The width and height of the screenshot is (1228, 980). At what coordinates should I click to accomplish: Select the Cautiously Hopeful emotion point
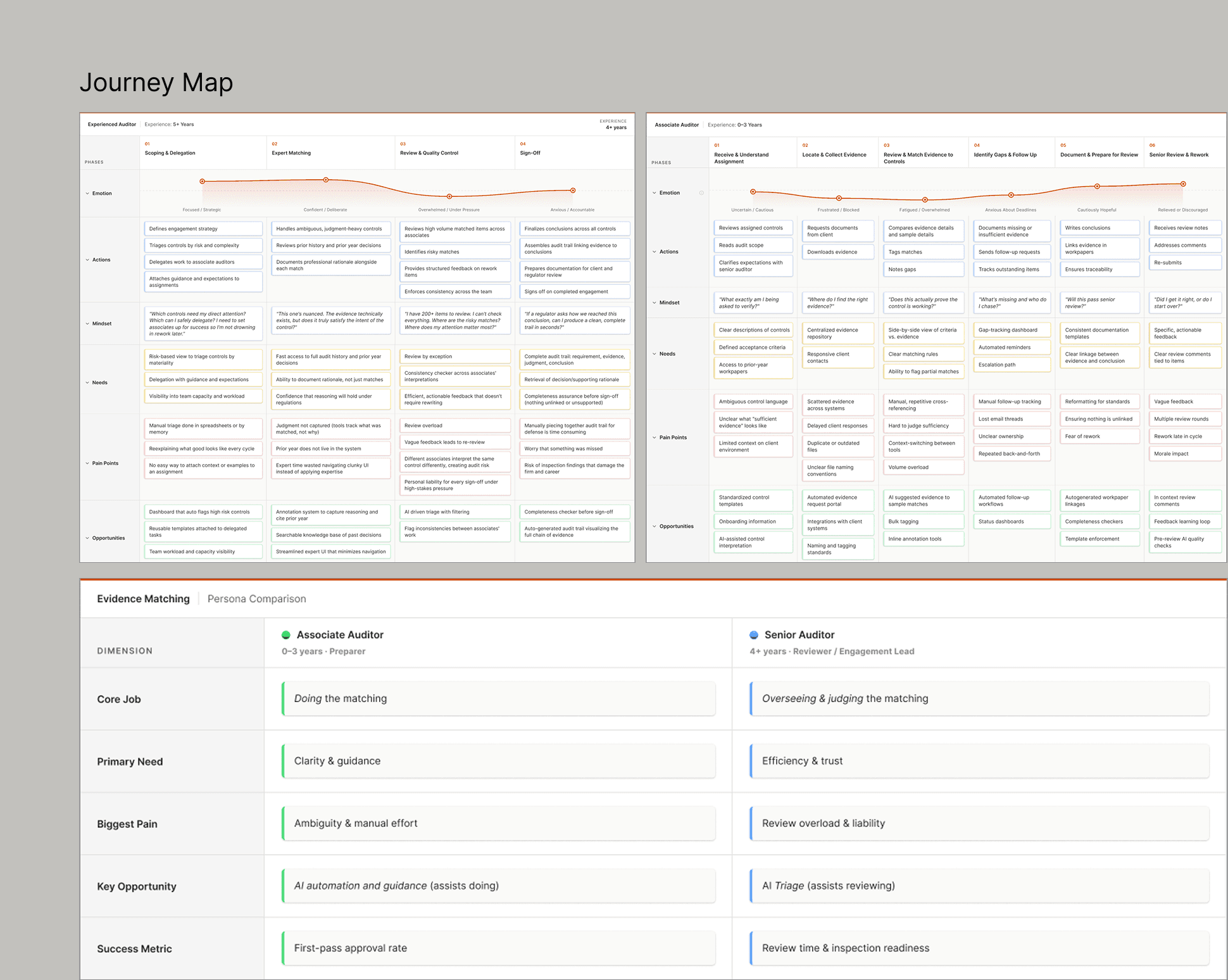pos(1097,187)
